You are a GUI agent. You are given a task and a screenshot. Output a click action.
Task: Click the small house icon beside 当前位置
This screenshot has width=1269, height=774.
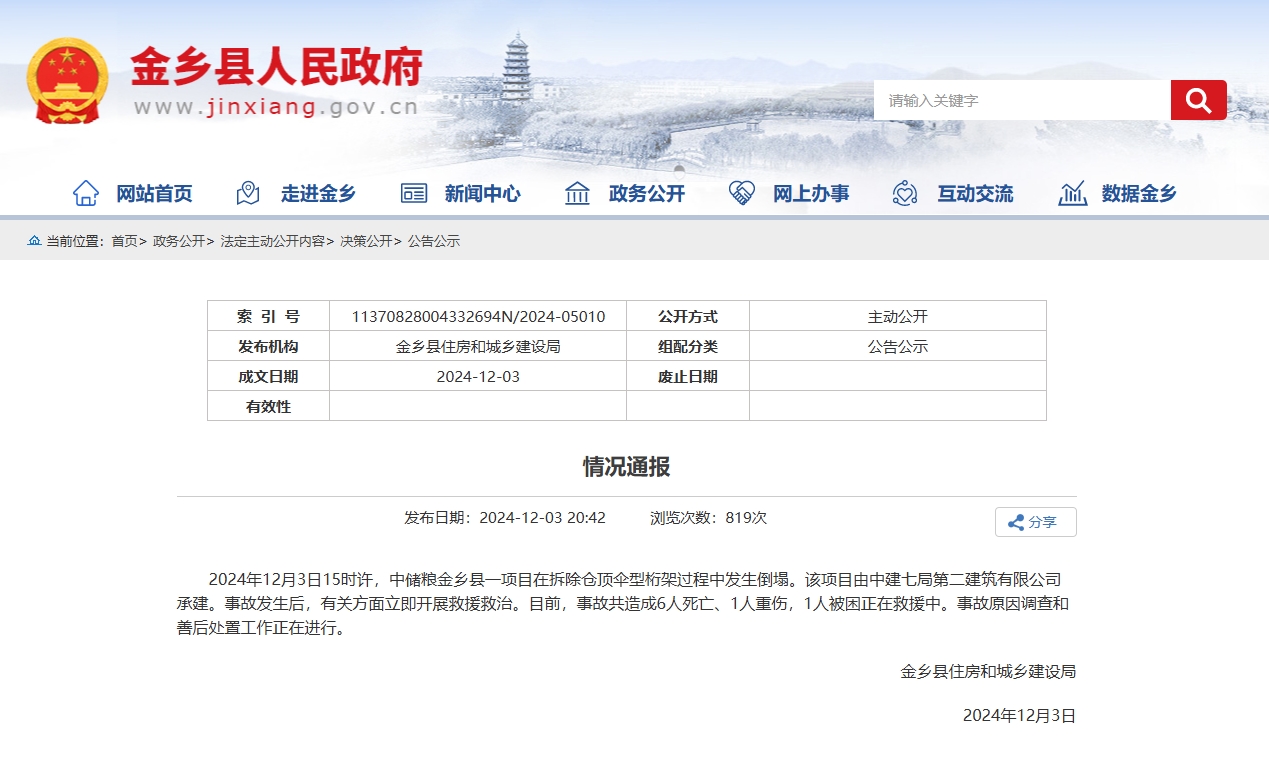tap(32, 241)
